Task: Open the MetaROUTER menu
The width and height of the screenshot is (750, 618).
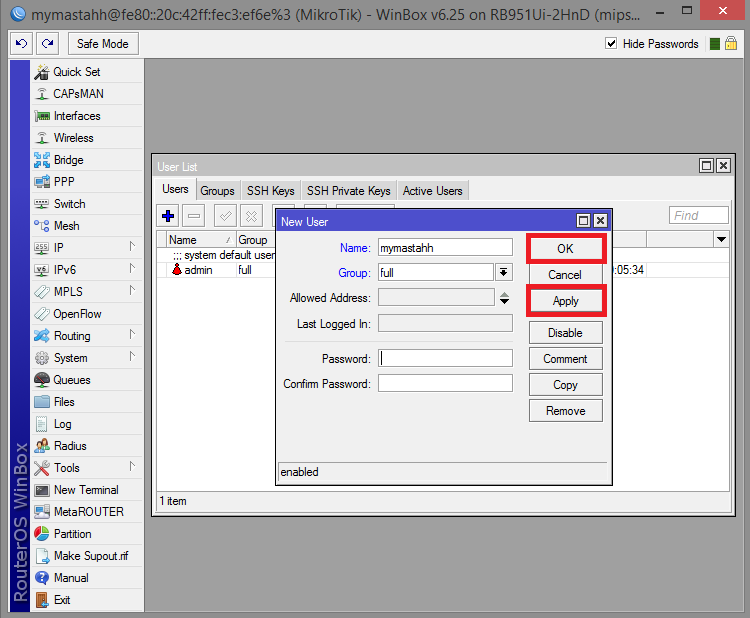Action: coord(88,512)
